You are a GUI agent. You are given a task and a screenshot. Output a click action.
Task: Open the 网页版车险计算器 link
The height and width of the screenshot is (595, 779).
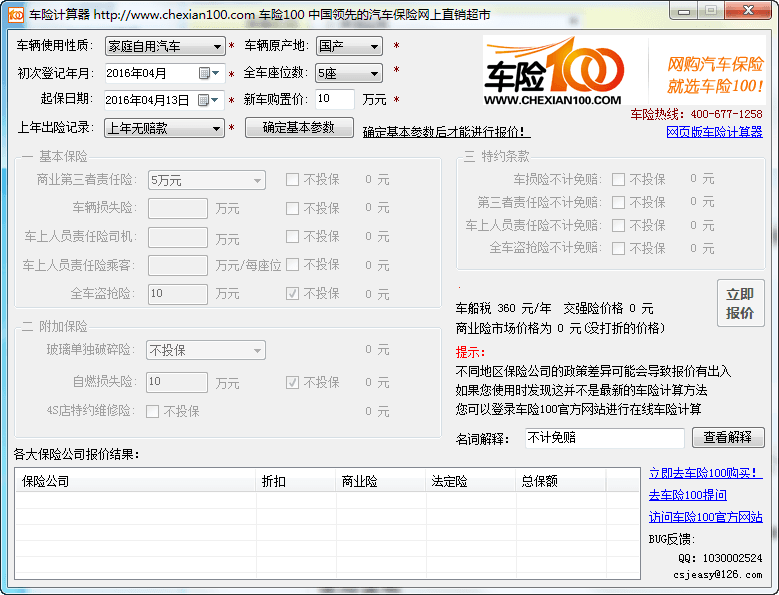pyautogui.click(x=714, y=131)
